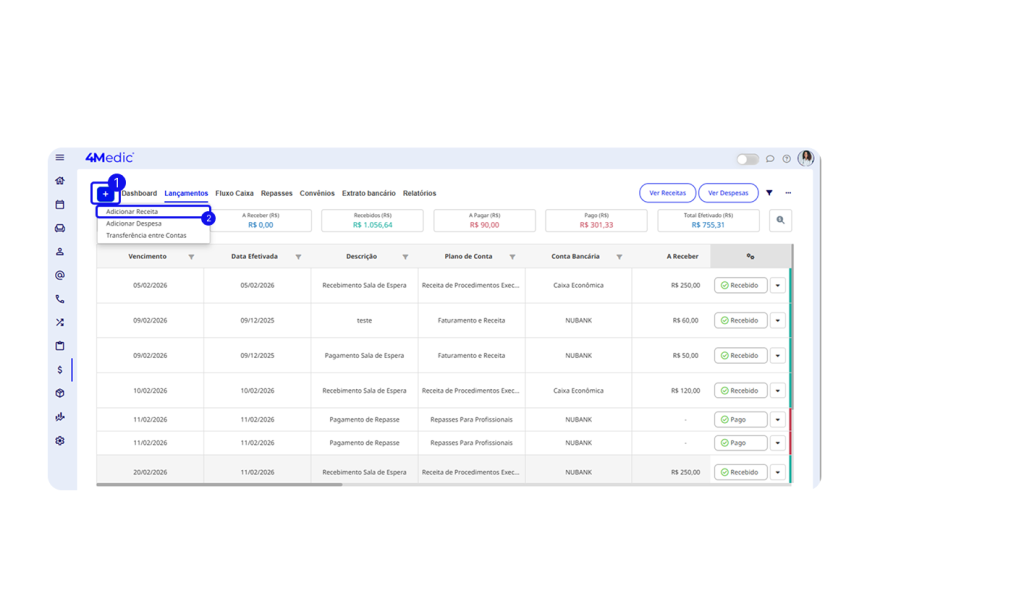Click the hamburger menu icon
This screenshot has width=1024, height=598.
pyautogui.click(x=60, y=157)
